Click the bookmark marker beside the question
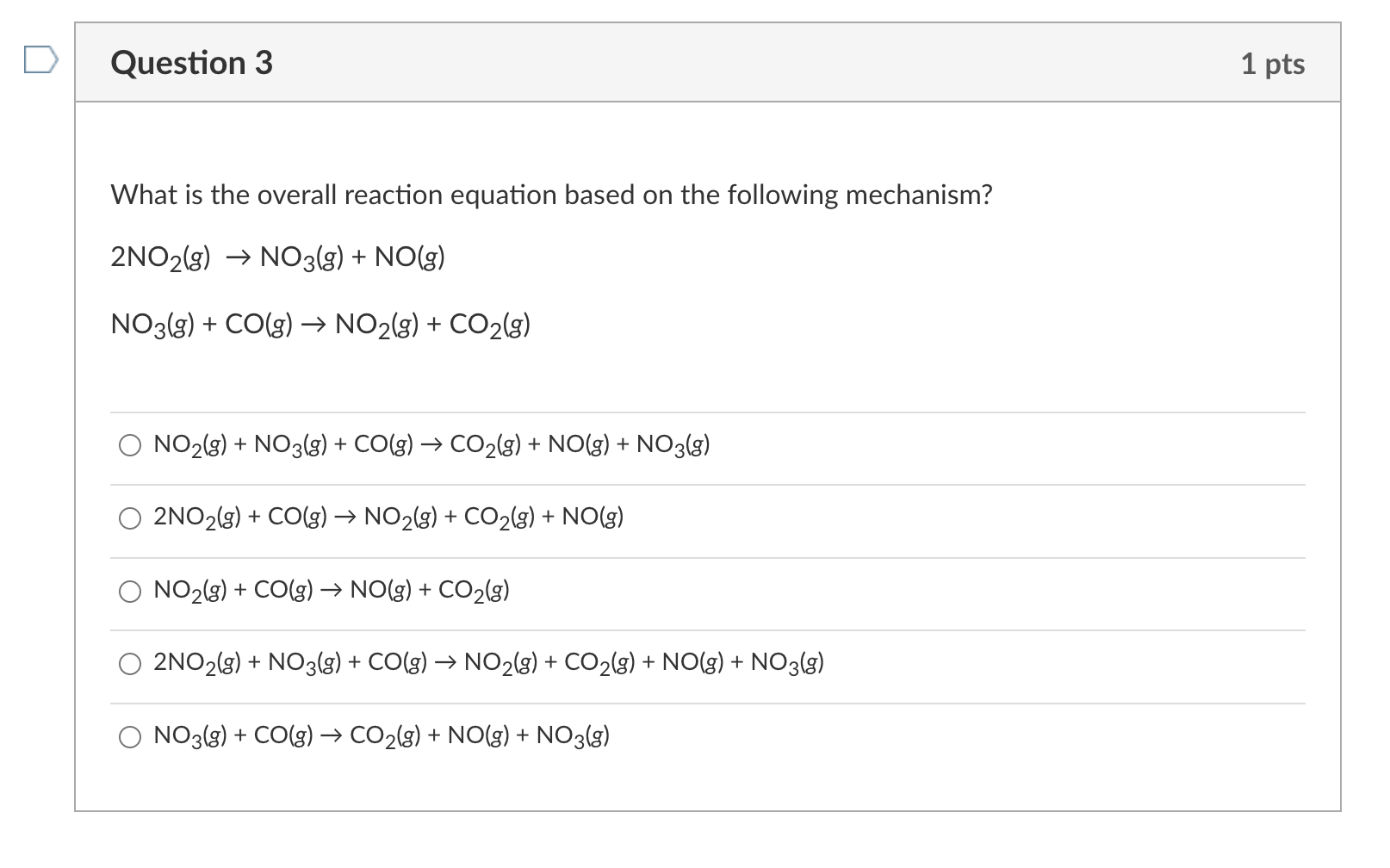This screenshot has width=1390, height=868. pos(40,59)
